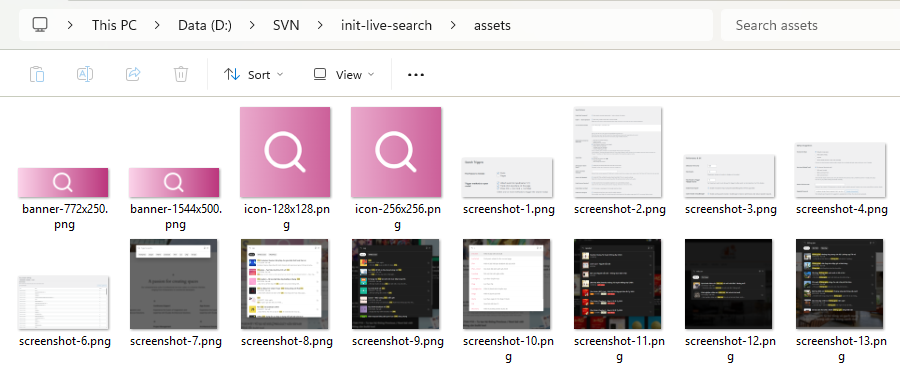
Task: Select the screenshot-2.png thumbnail
Action: [618, 152]
